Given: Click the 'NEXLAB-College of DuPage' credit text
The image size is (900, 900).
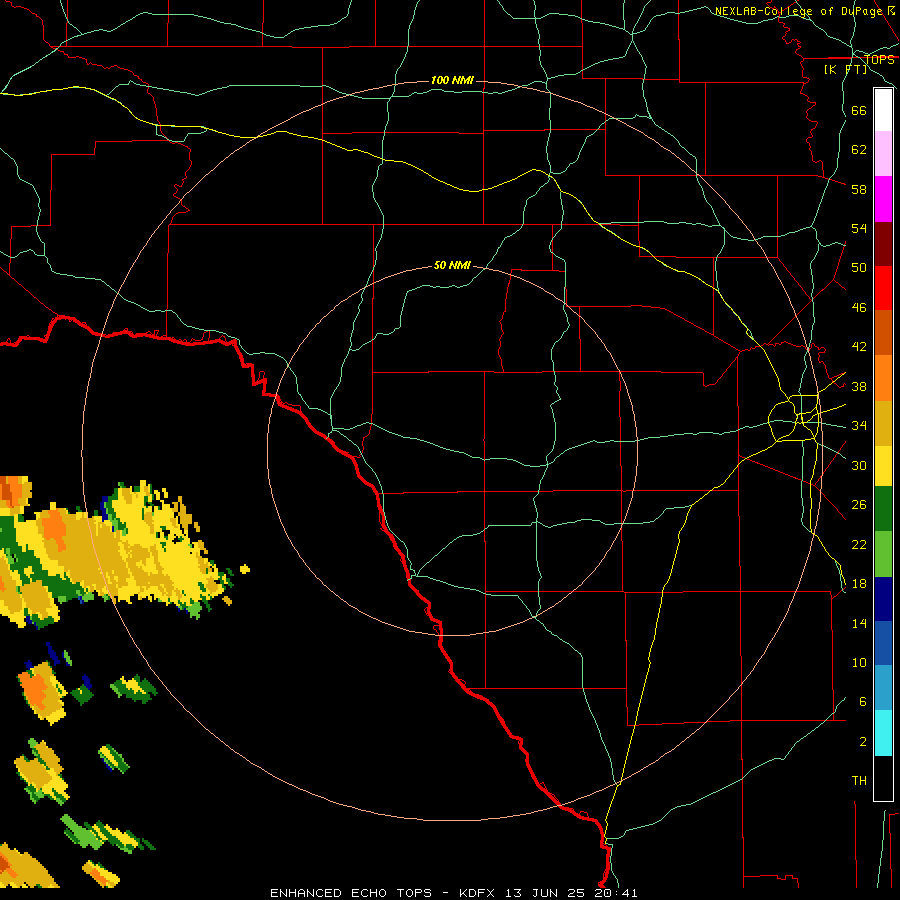Looking at the screenshot, I should pyautogui.click(x=798, y=11).
